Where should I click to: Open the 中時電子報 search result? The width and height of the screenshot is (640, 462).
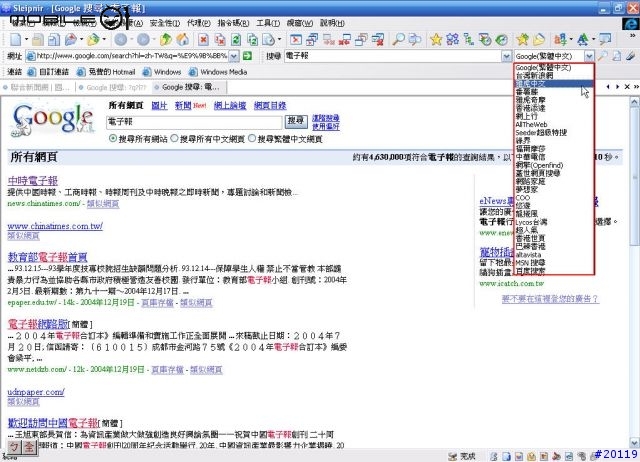pyautogui.click(x=33, y=180)
